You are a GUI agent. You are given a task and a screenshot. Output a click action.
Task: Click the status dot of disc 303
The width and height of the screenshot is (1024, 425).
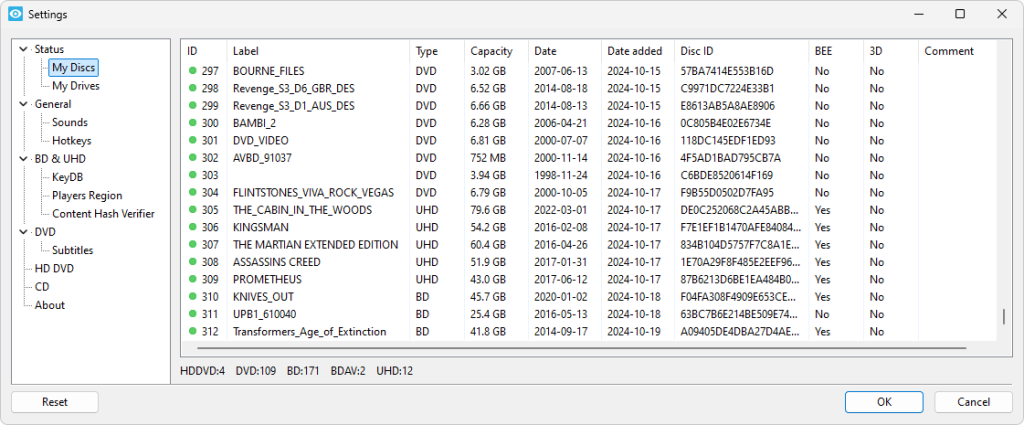(x=193, y=175)
